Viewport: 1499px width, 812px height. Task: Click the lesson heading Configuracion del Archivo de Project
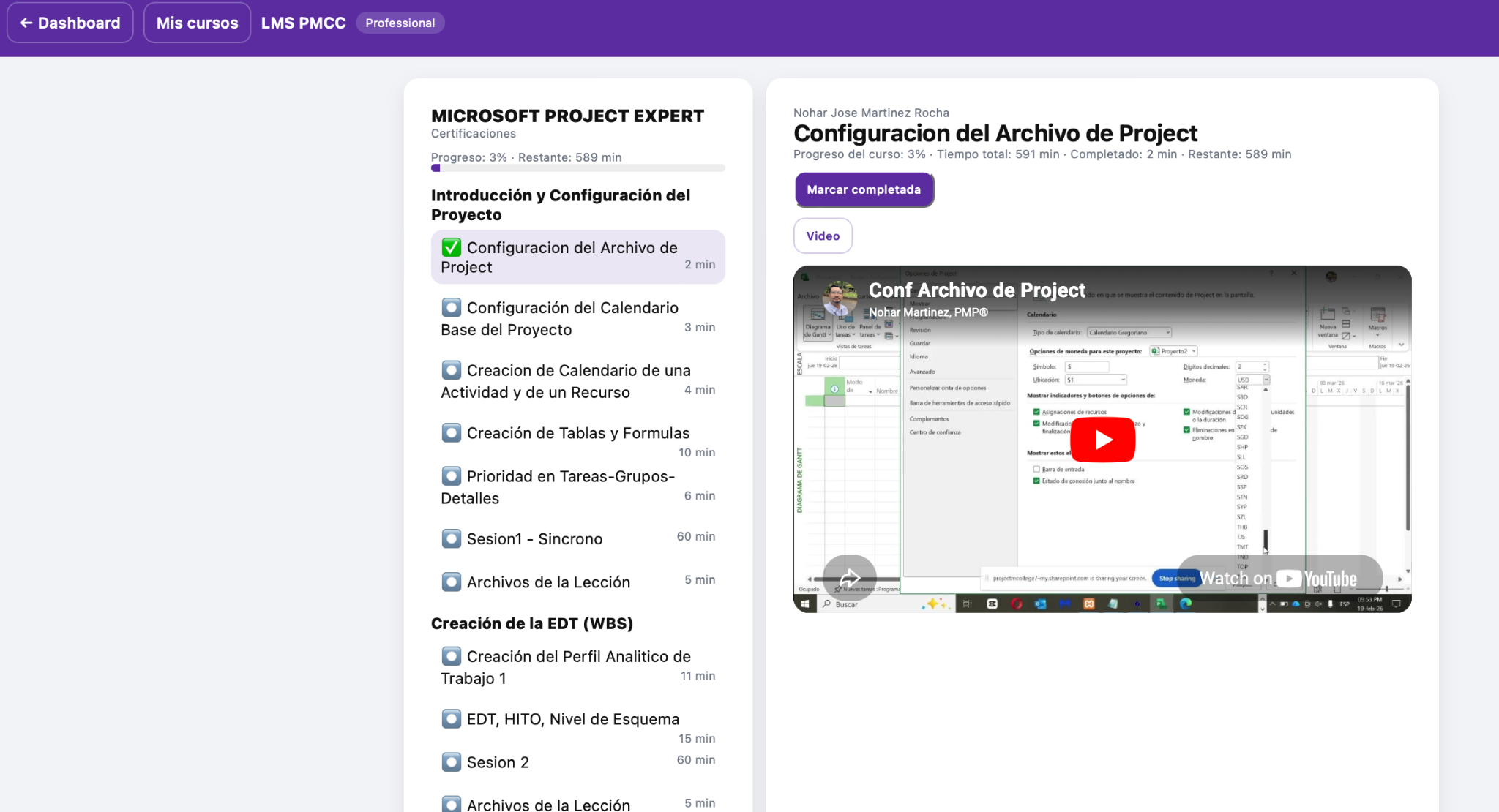[x=995, y=133]
